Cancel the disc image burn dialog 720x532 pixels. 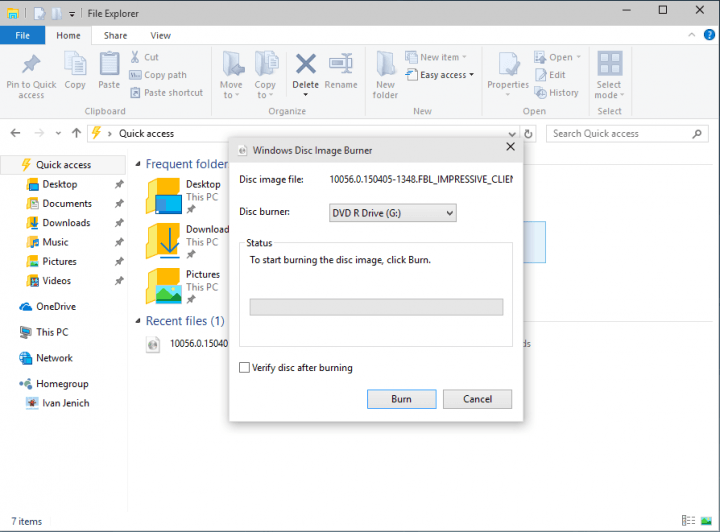[x=477, y=399]
